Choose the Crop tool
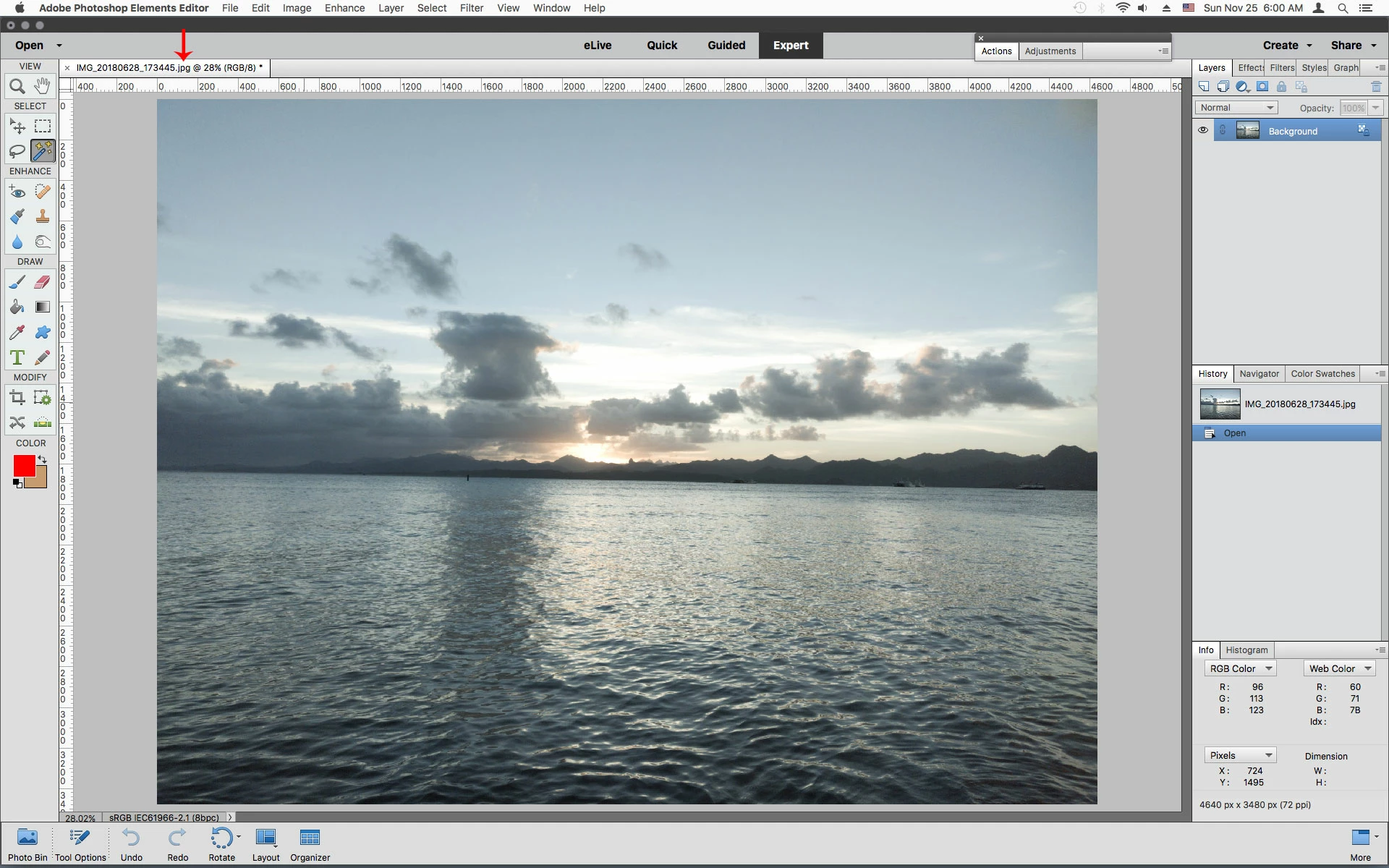 [x=17, y=397]
